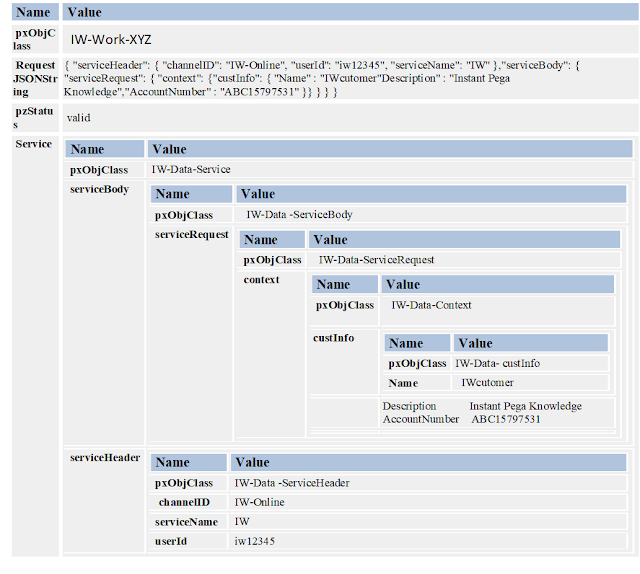The image size is (640, 574).
Task: Select the IW-Work-XYZ class value
Action: [111, 40]
